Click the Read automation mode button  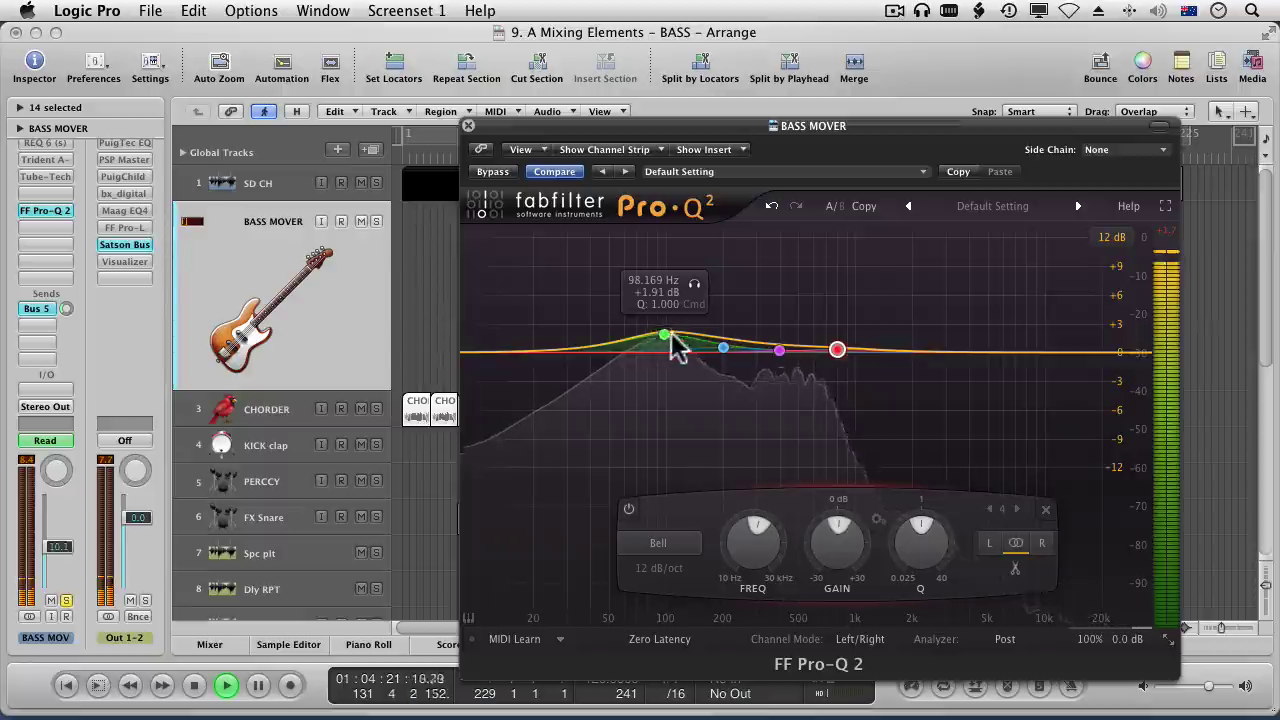[45, 441]
